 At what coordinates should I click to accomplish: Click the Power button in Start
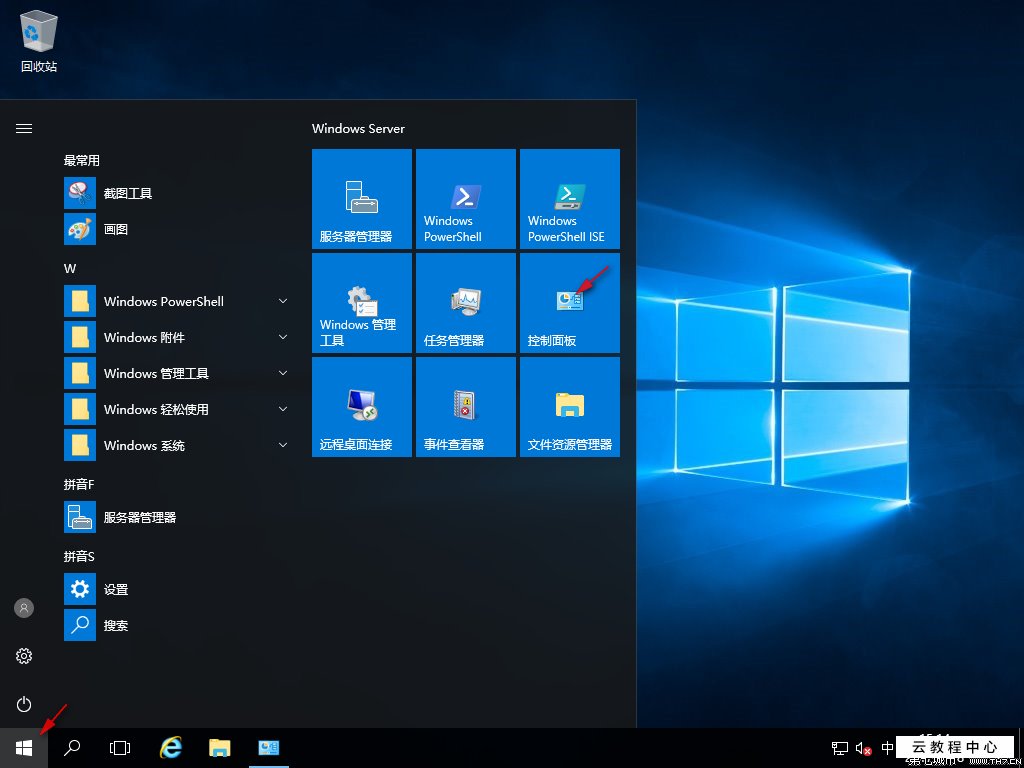point(24,704)
